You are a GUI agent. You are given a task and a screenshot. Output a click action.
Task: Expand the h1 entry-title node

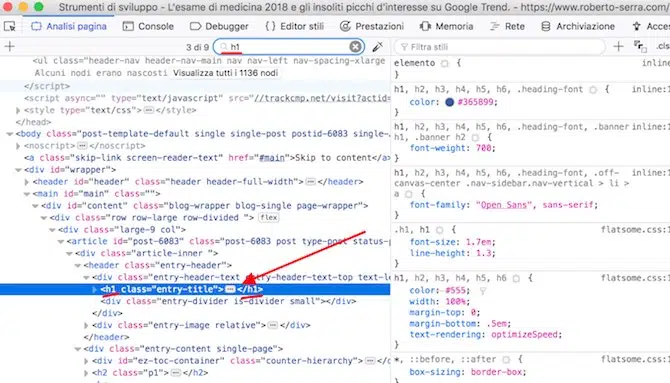pyautogui.click(x=95, y=289)
